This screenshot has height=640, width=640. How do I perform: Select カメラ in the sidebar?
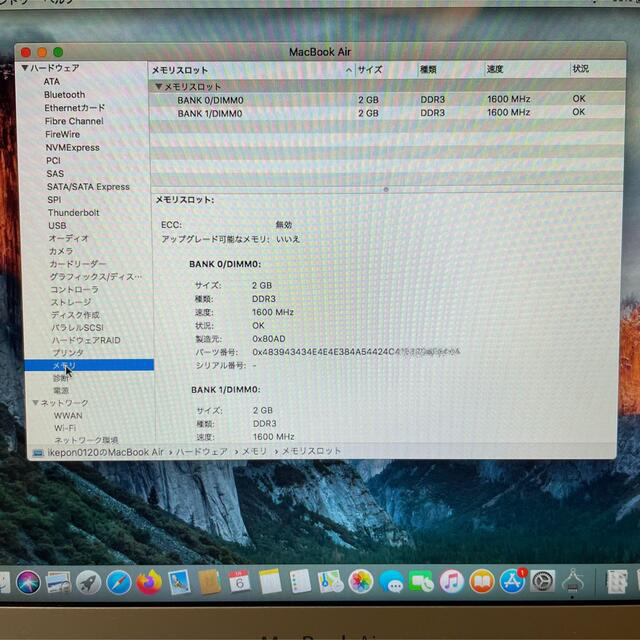point(61,251)
